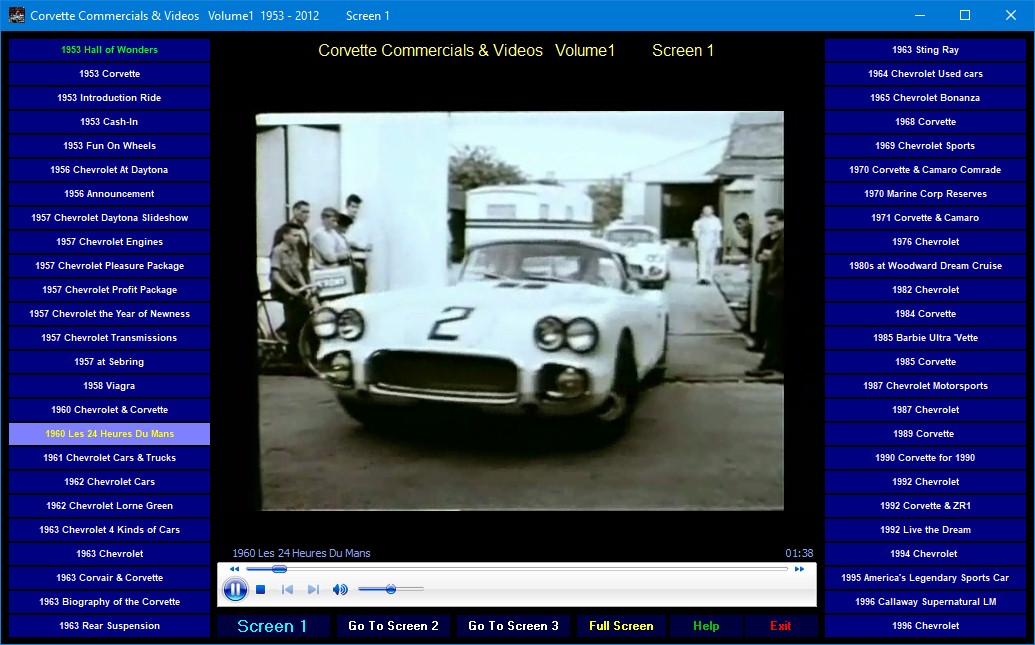
Task: Skip to previous track button
Action: tap(287, 590)
